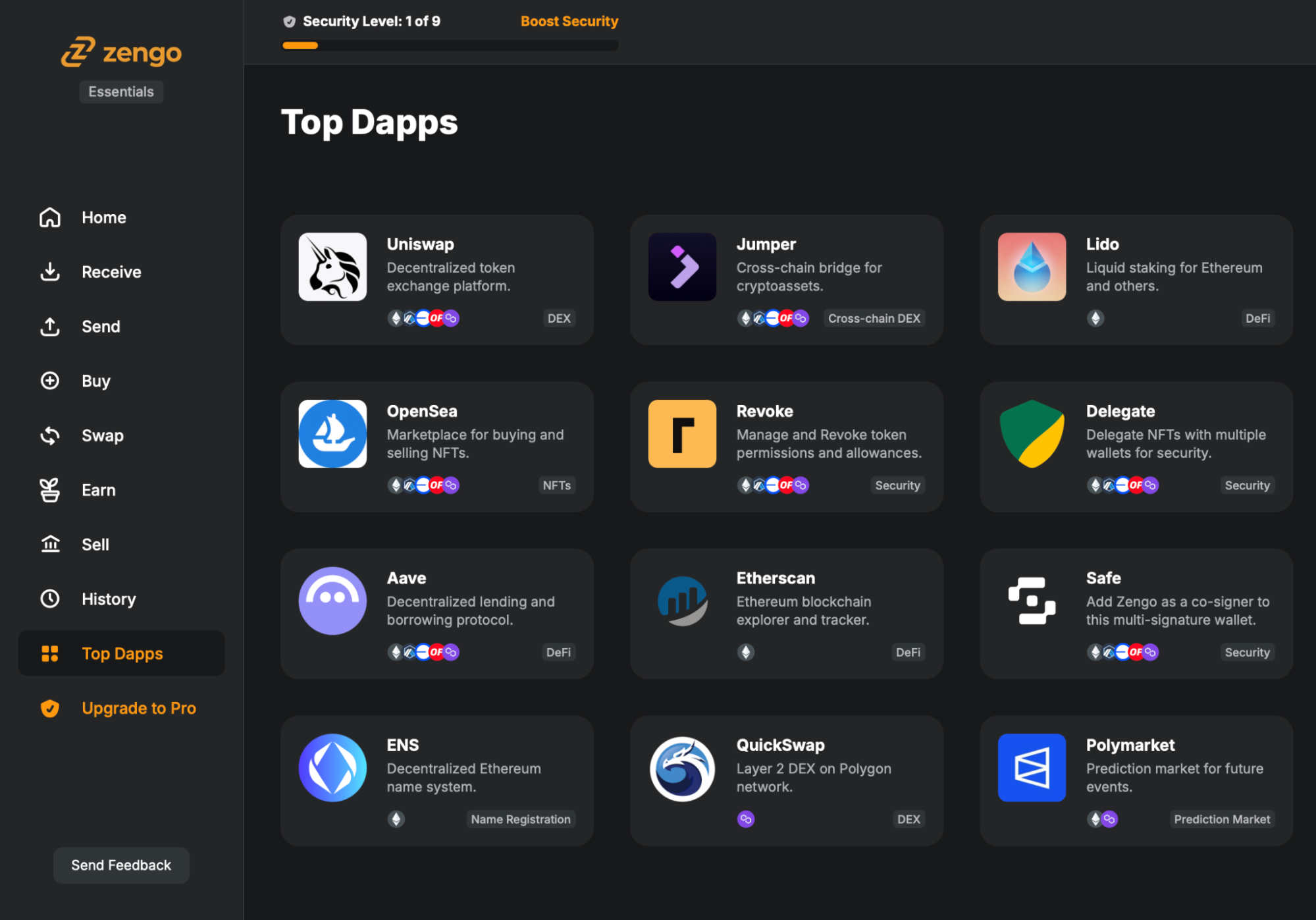Click the Boost Security link
Screen dimensions: 1316x920
[569, 21]
